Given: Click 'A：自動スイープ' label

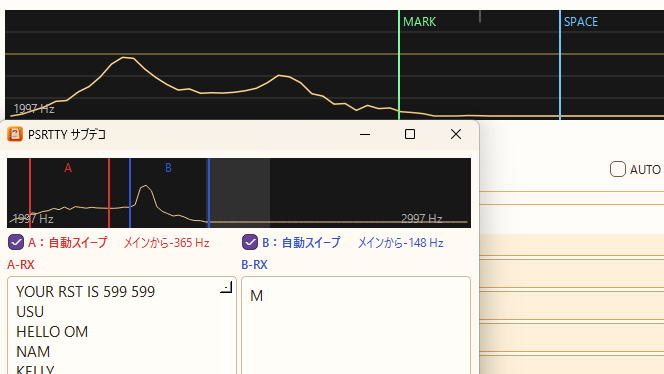Looking at the screenshot, I should (x=68, y=243).
